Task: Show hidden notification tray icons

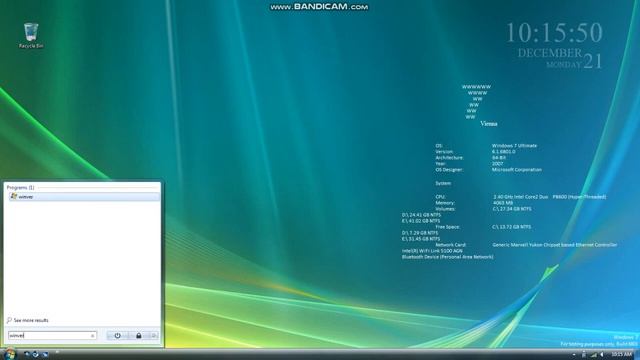Action: click(x=574, y=355)
